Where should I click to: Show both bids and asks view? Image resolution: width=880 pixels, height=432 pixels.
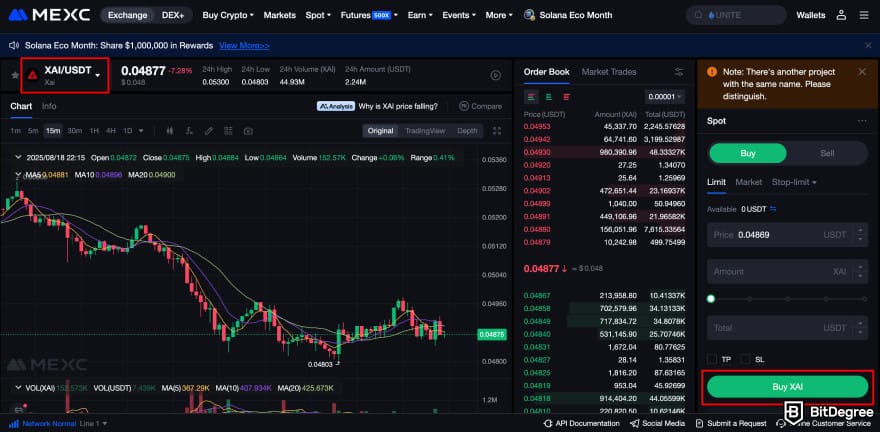point(530,96)
